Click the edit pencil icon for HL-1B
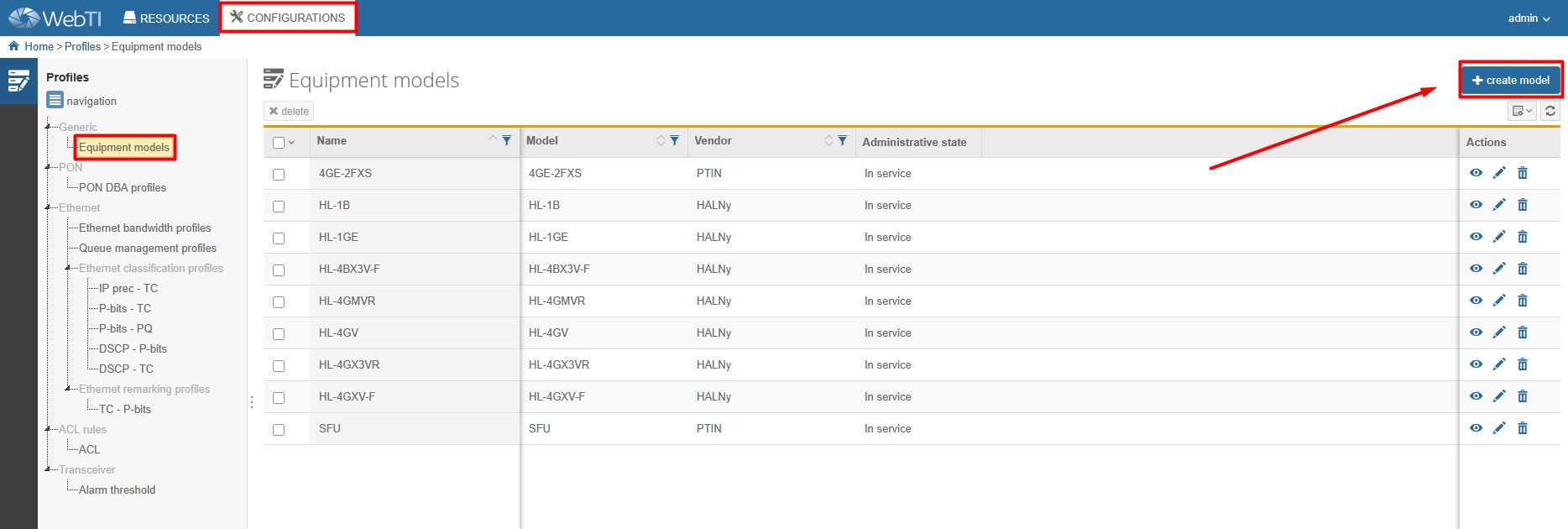The width and height of the screenshot is (1568, 529). pyautogui.click(x=1499, y=205)
